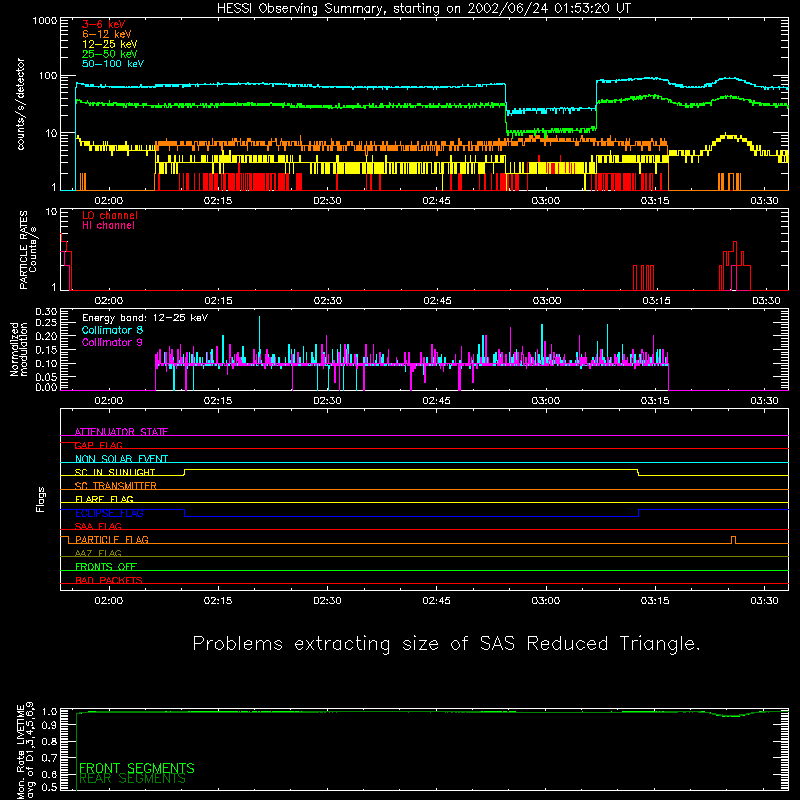Click the particle flag pulse near 03:25

pyautogui.click(x=734, y=540)
